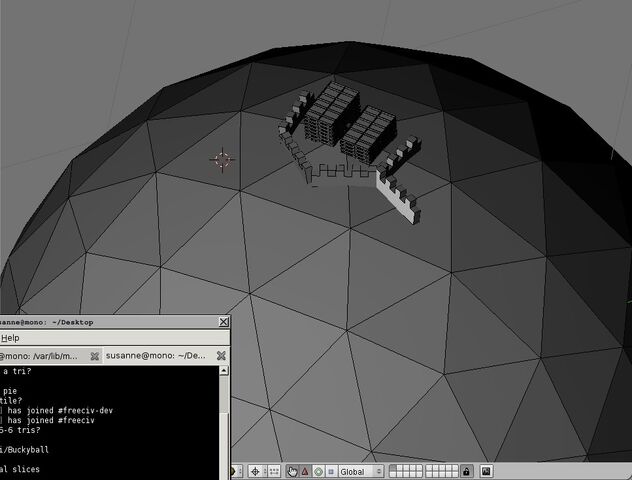Click the 'Buckyball' text in the terminal
The width and height of the screenshot is (632, 480).
pos(26,450)
